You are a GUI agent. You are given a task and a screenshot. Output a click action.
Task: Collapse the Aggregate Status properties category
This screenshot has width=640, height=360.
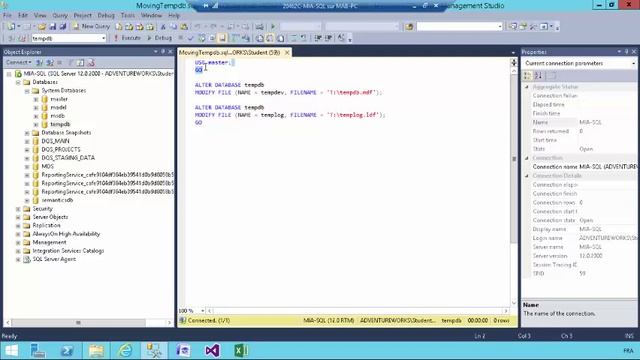(527, 87)
